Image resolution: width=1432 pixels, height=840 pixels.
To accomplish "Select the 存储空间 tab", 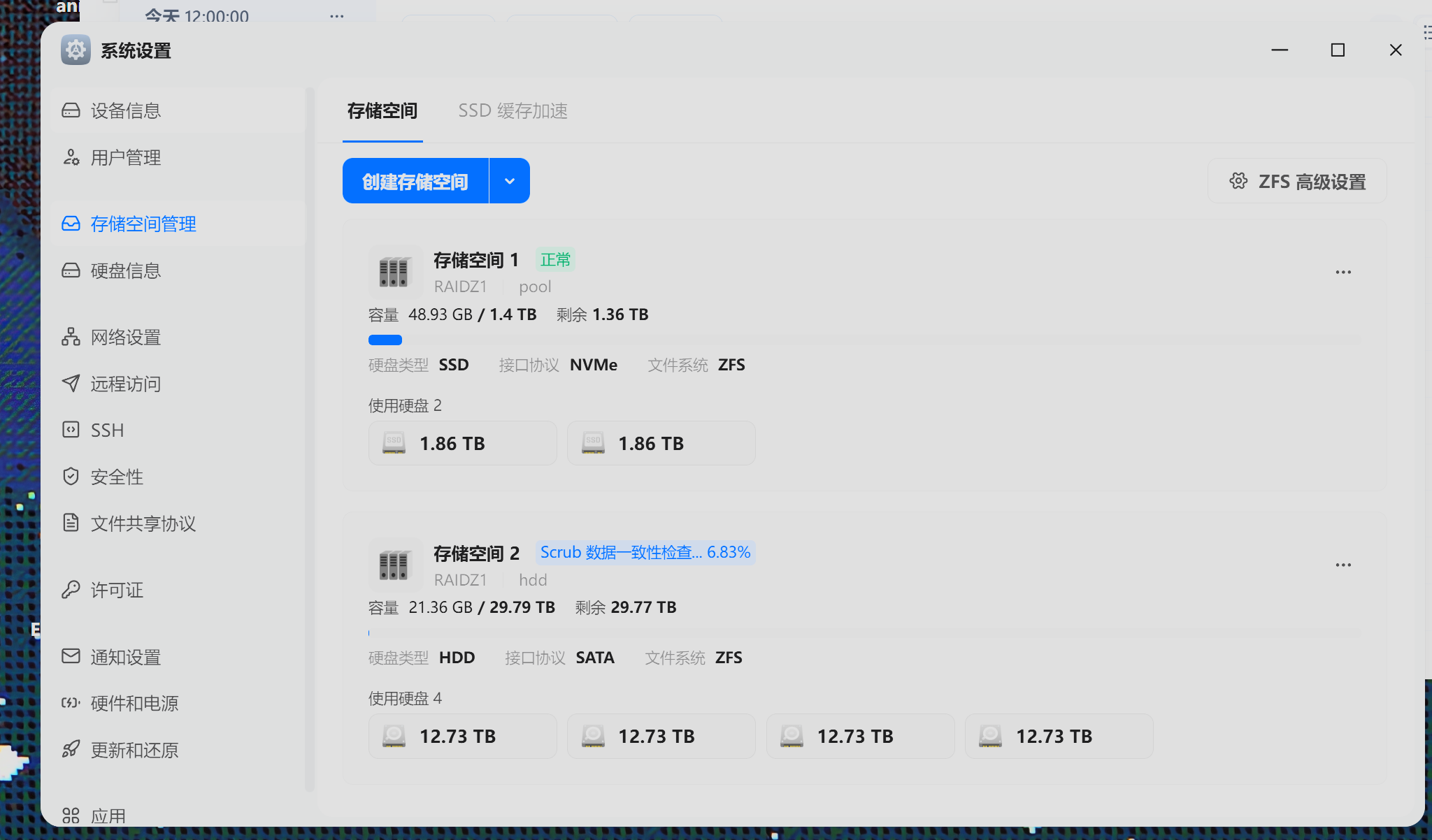I will (382, 111).
